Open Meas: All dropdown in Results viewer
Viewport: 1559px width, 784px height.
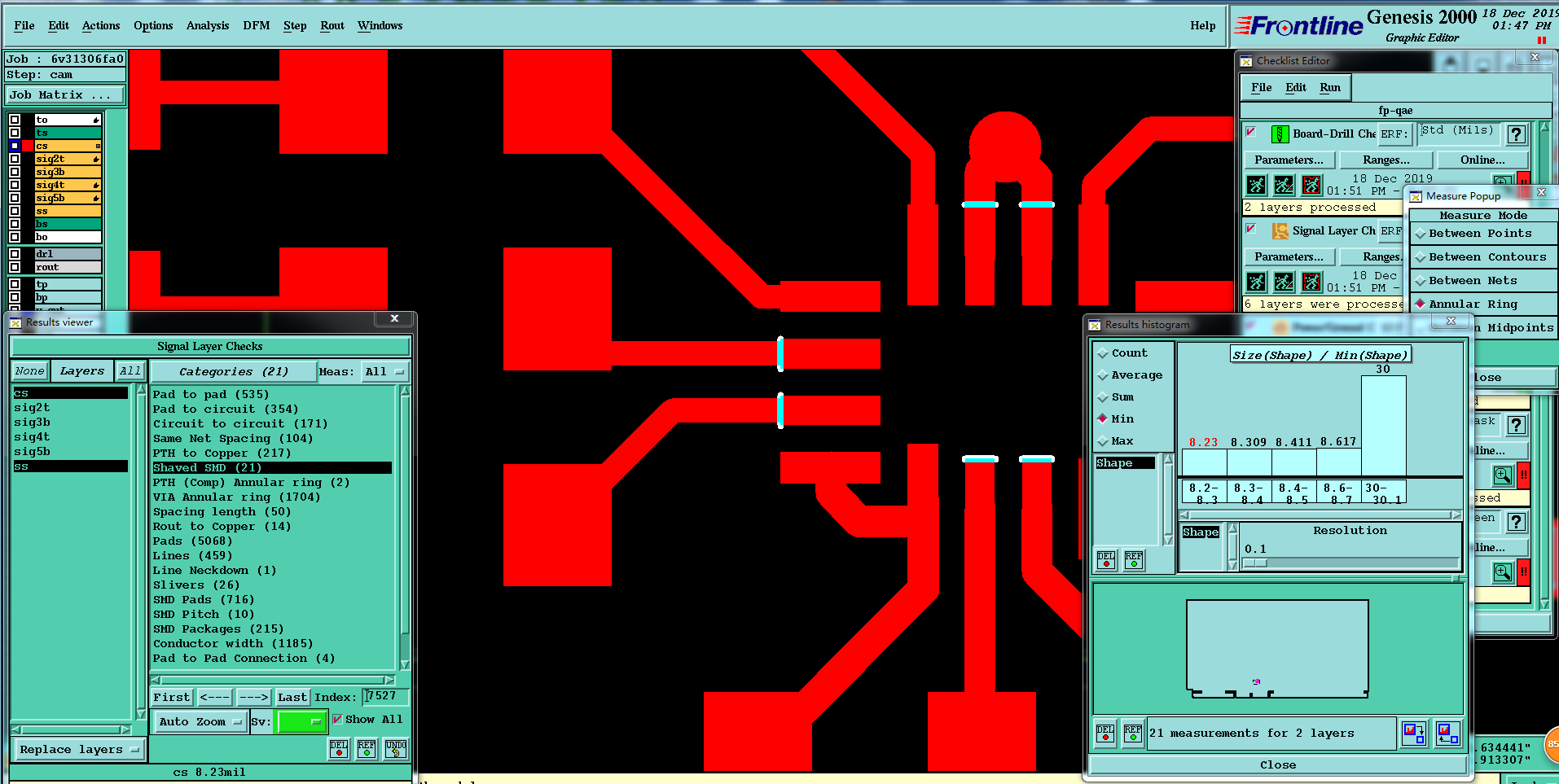pos(384,371)
